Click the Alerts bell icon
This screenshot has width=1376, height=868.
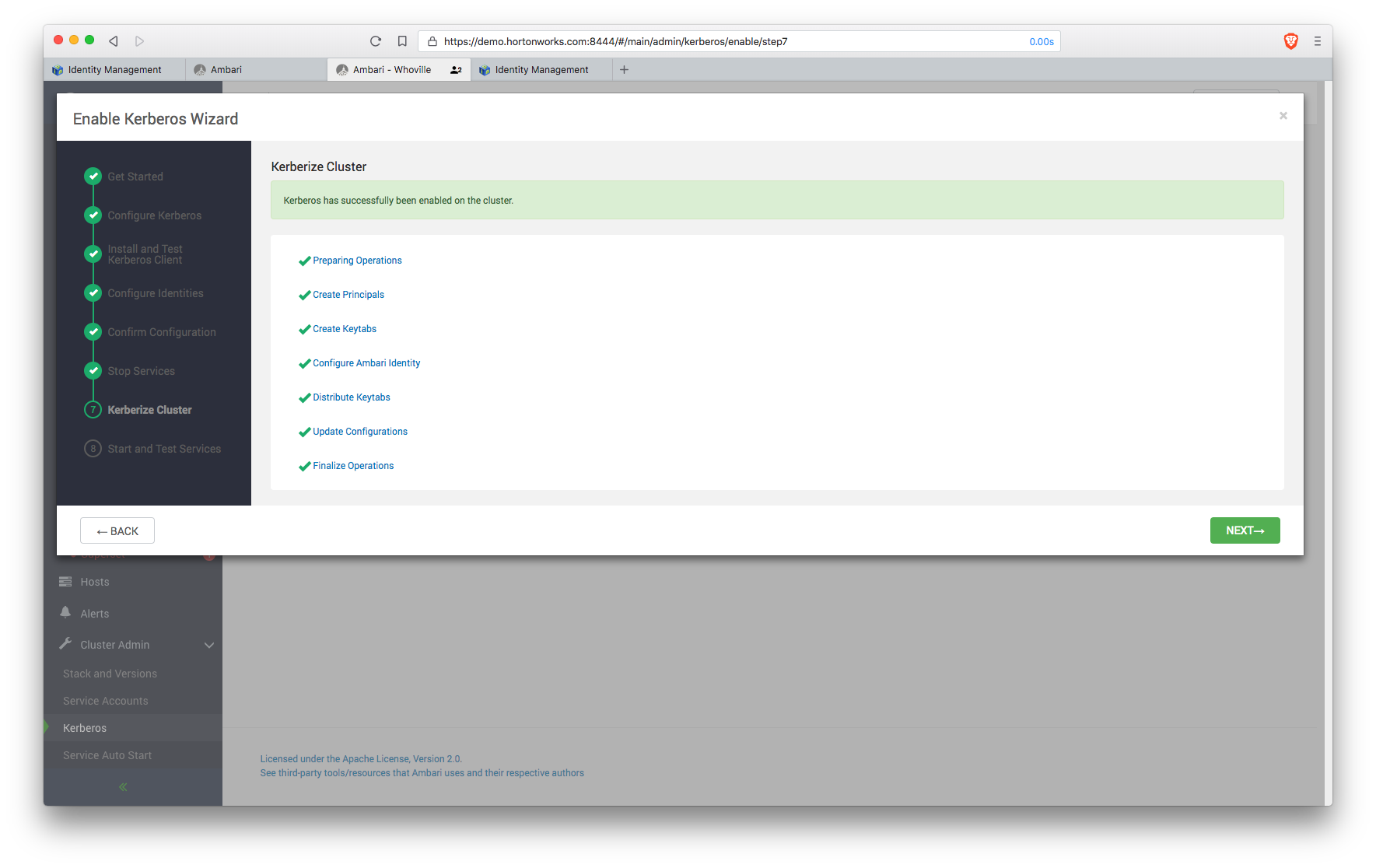[65, 613]
